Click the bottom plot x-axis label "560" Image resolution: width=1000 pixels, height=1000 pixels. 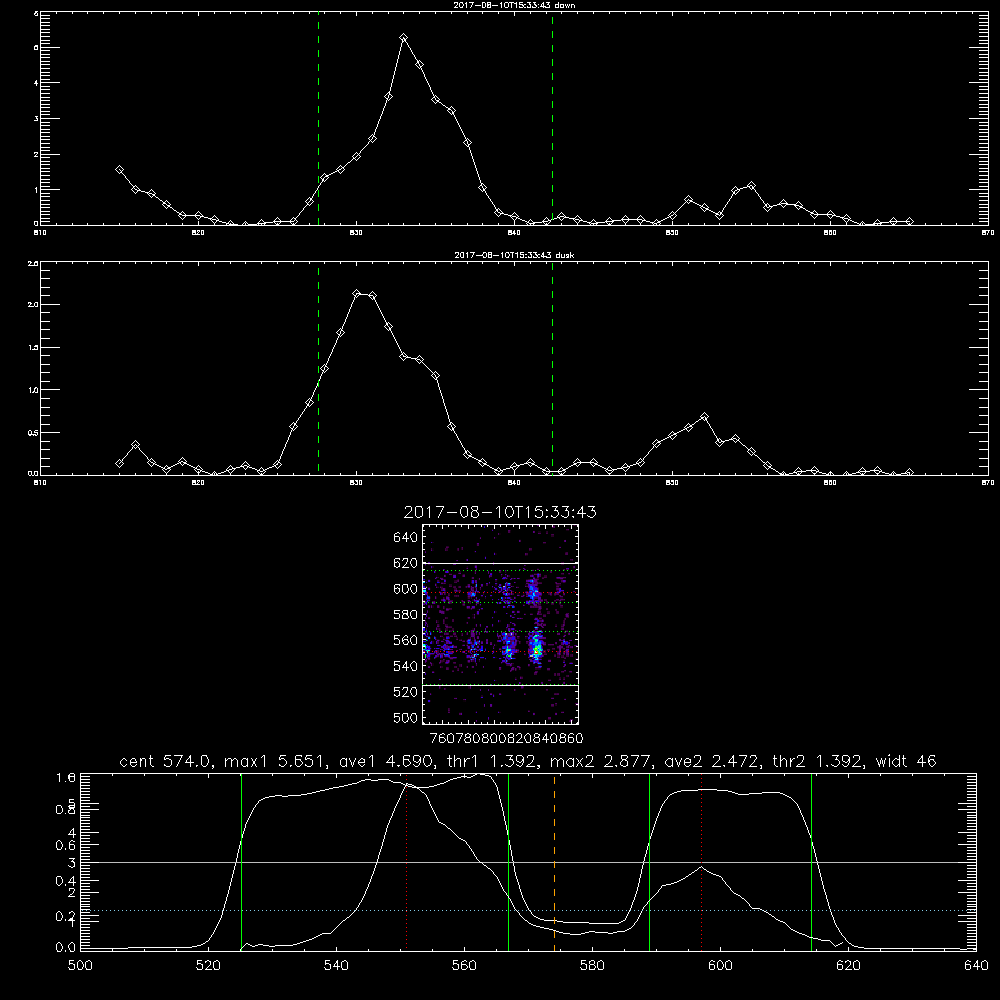click(x=464, y=966)
